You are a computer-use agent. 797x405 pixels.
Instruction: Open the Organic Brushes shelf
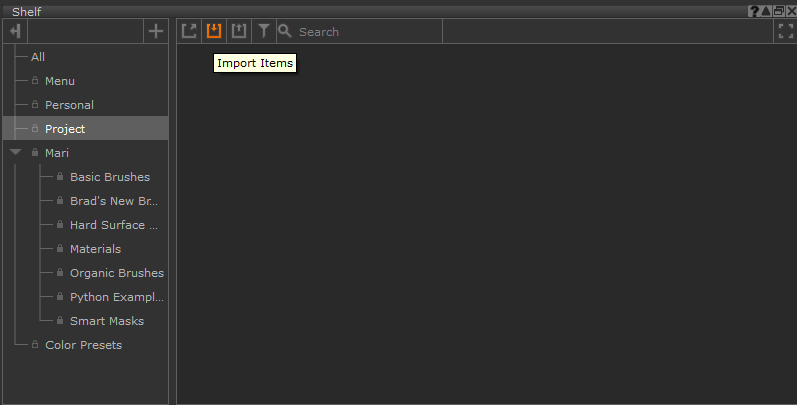(116, 273)
